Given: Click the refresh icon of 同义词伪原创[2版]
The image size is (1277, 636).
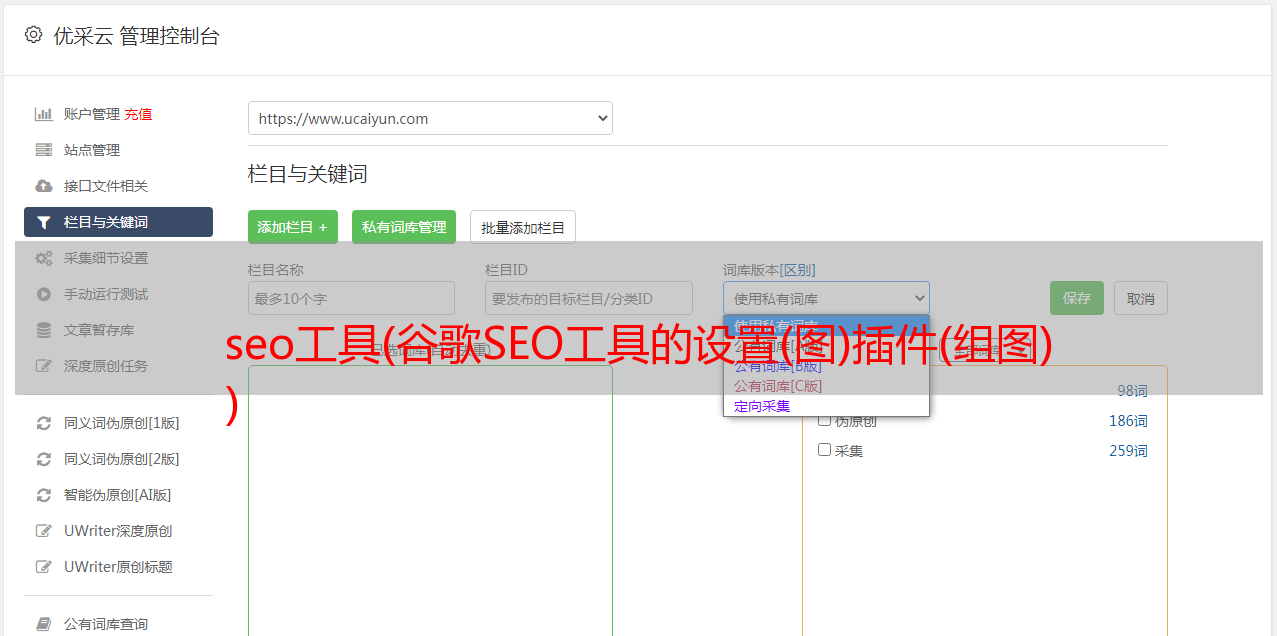Looking at the screenshot, I should coord(43,459).
